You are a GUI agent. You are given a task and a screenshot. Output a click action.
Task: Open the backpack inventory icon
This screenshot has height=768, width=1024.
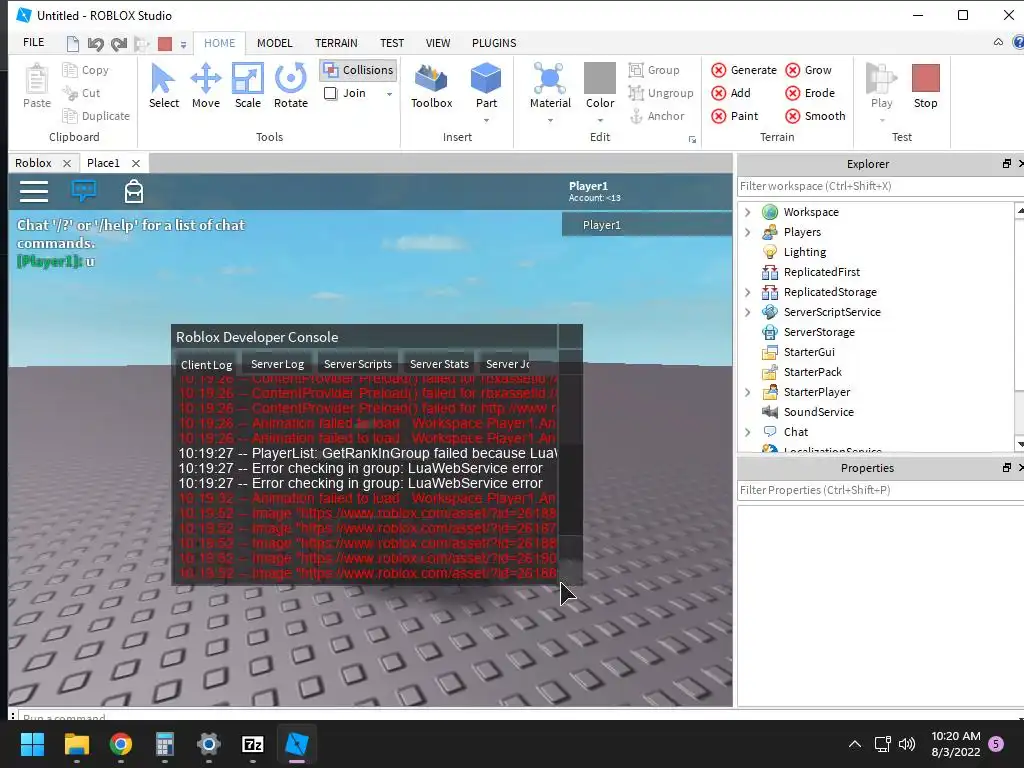(134, 191)
